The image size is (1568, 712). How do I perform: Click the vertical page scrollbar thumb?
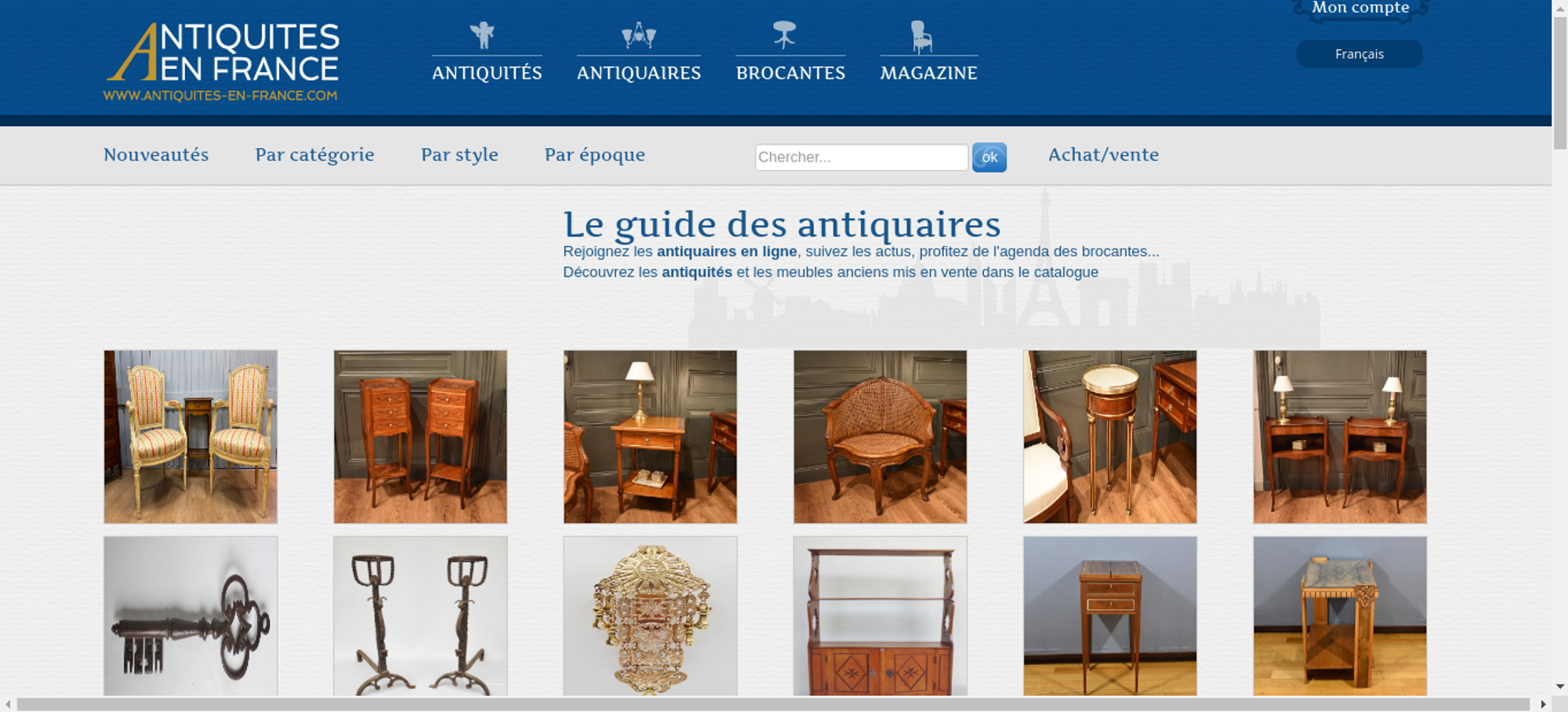coord(1560,82)
